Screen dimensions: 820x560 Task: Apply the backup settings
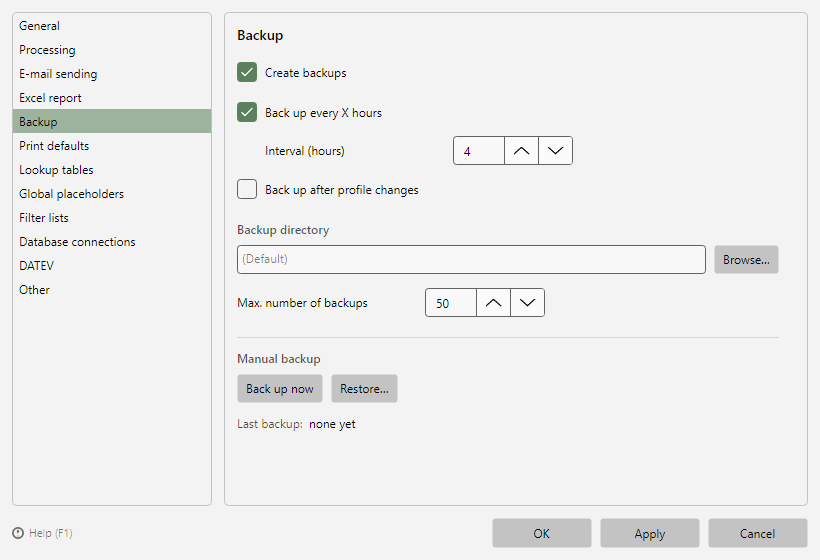[650, 533]
